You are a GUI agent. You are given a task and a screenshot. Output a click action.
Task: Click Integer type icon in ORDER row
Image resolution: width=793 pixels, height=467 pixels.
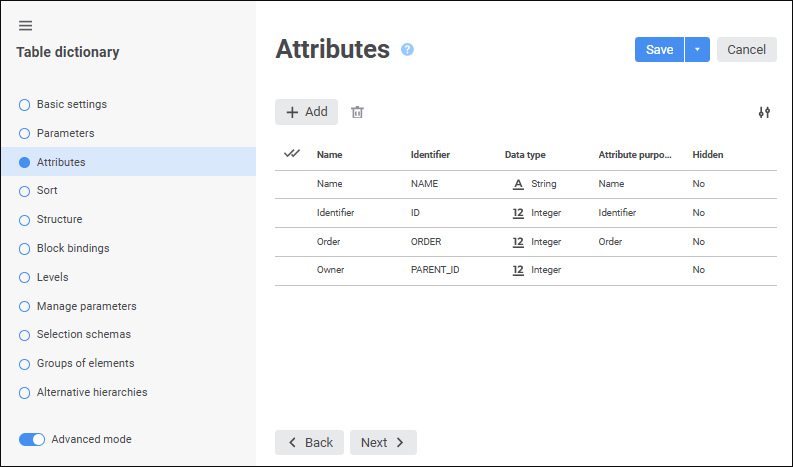tap(518, 242)
